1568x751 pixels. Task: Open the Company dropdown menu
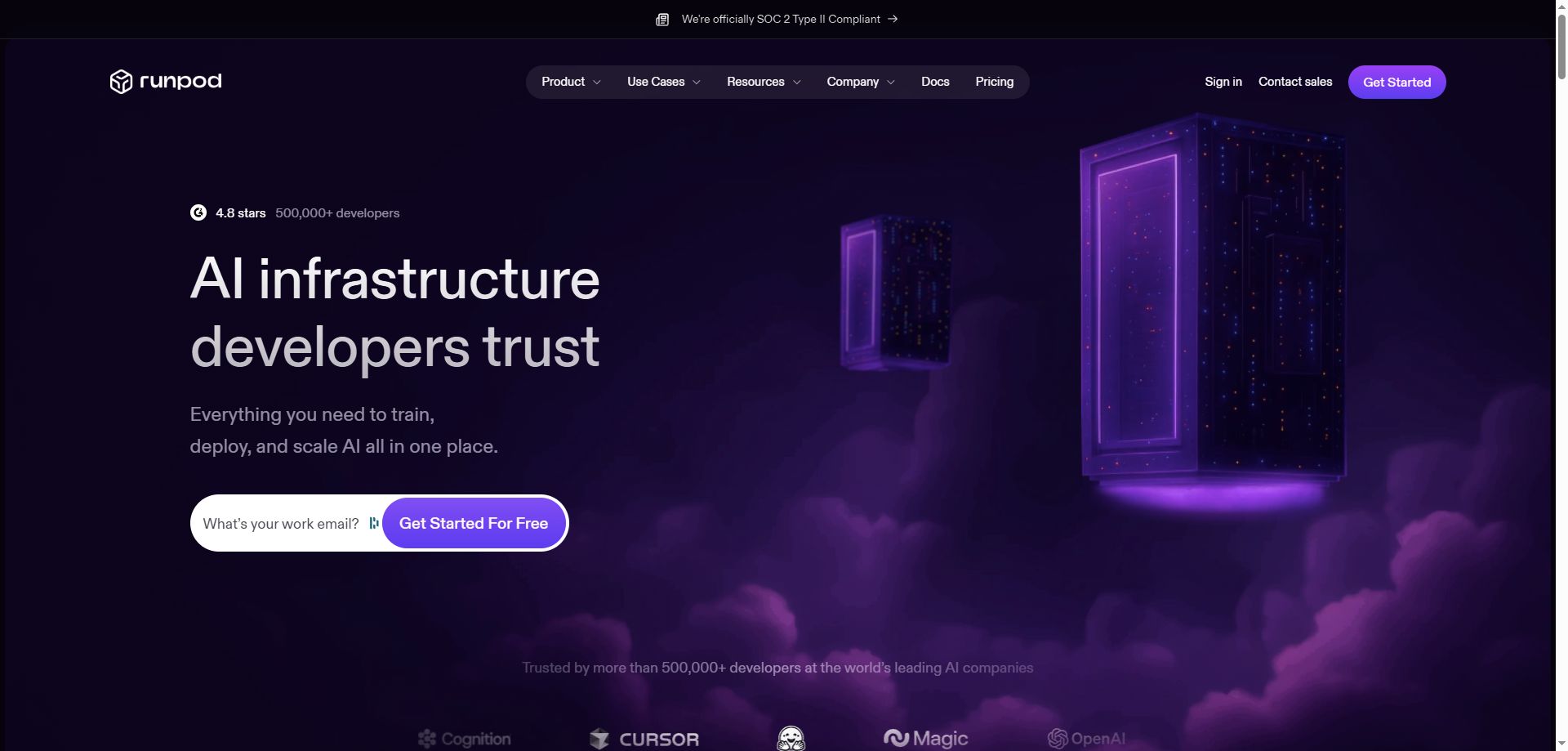[x=860, y=82]
